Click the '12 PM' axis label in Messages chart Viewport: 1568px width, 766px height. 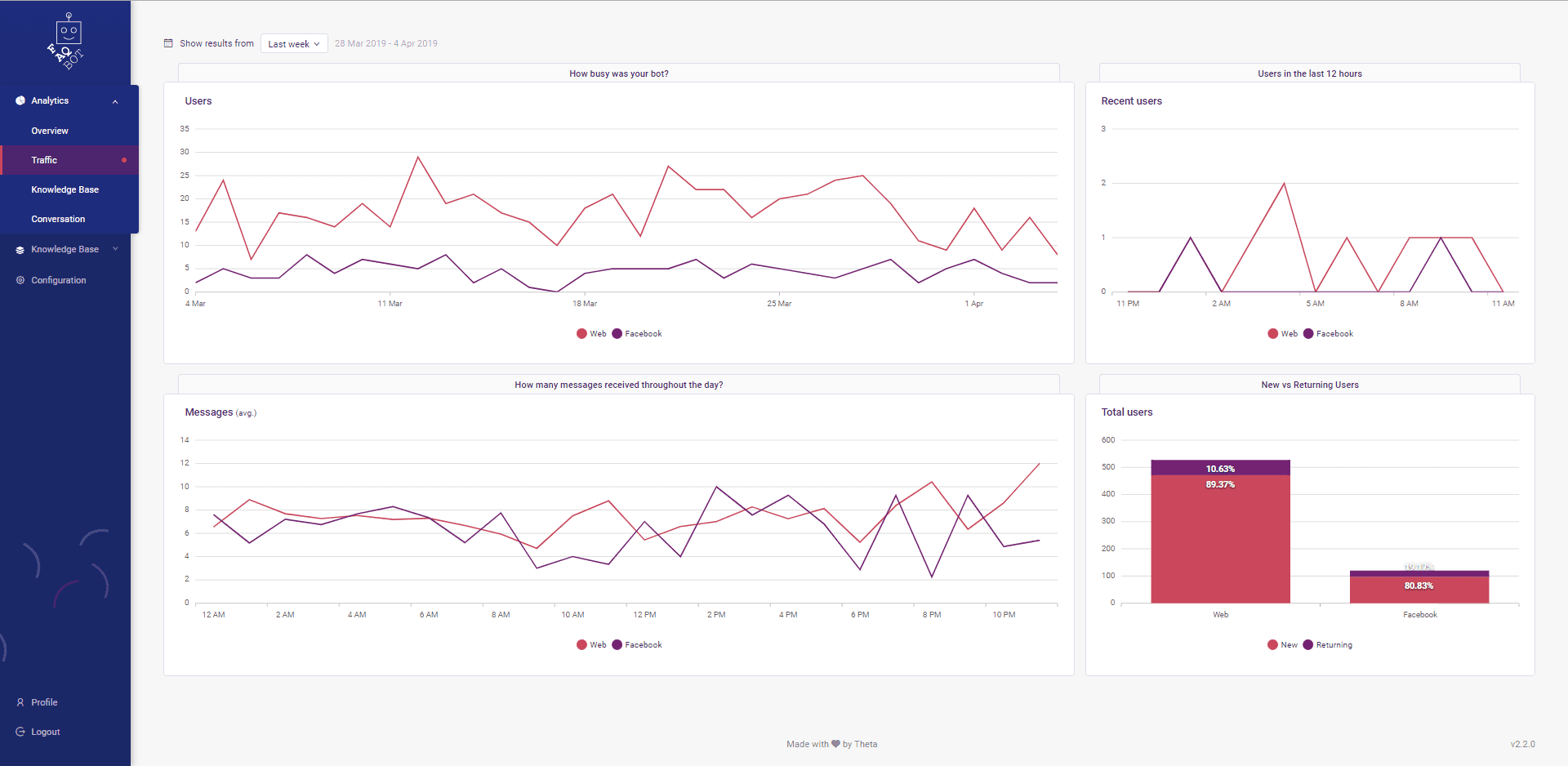click(644, 615)
